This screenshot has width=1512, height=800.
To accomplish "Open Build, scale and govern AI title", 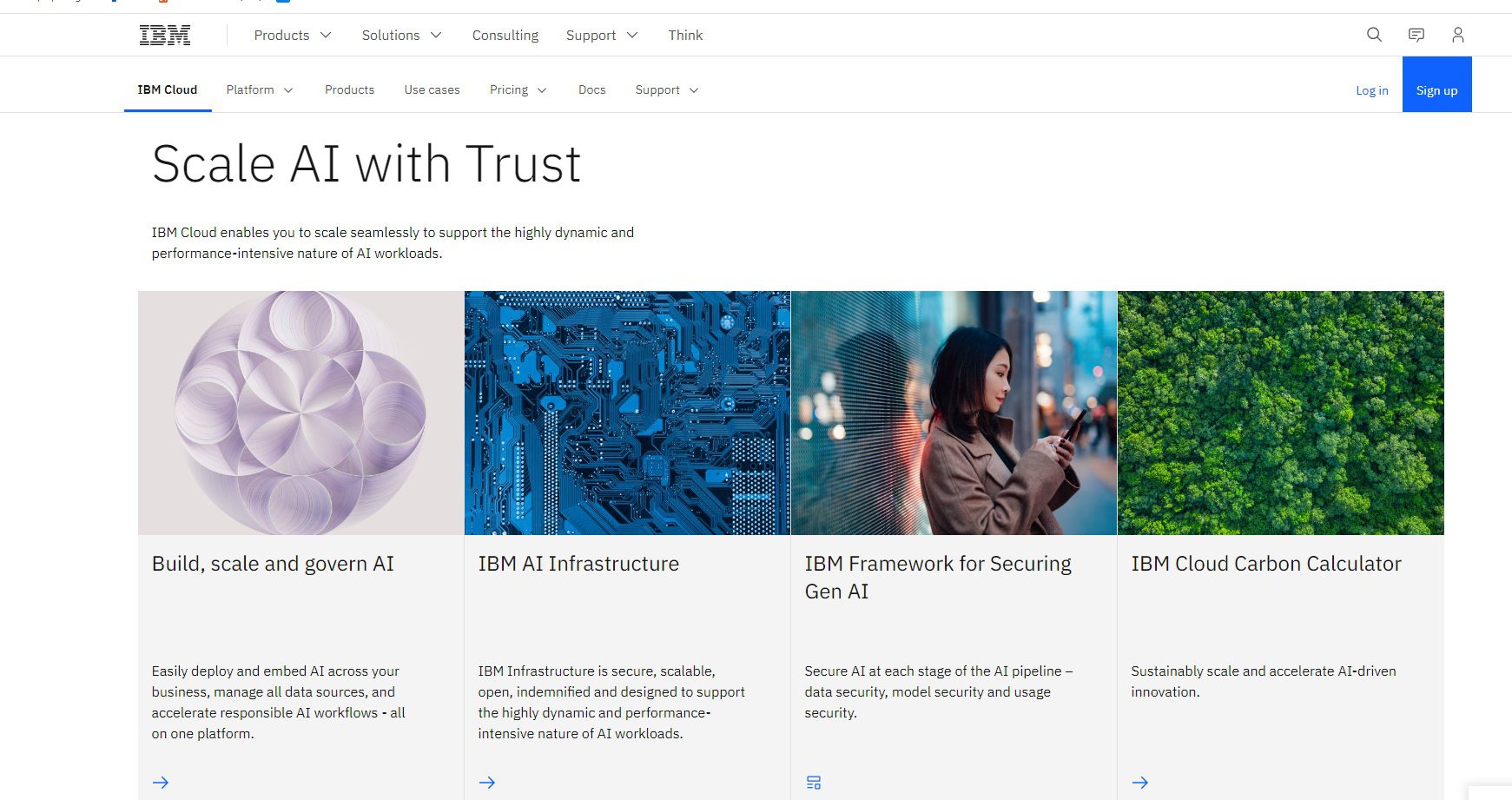I will coord(273,564).
